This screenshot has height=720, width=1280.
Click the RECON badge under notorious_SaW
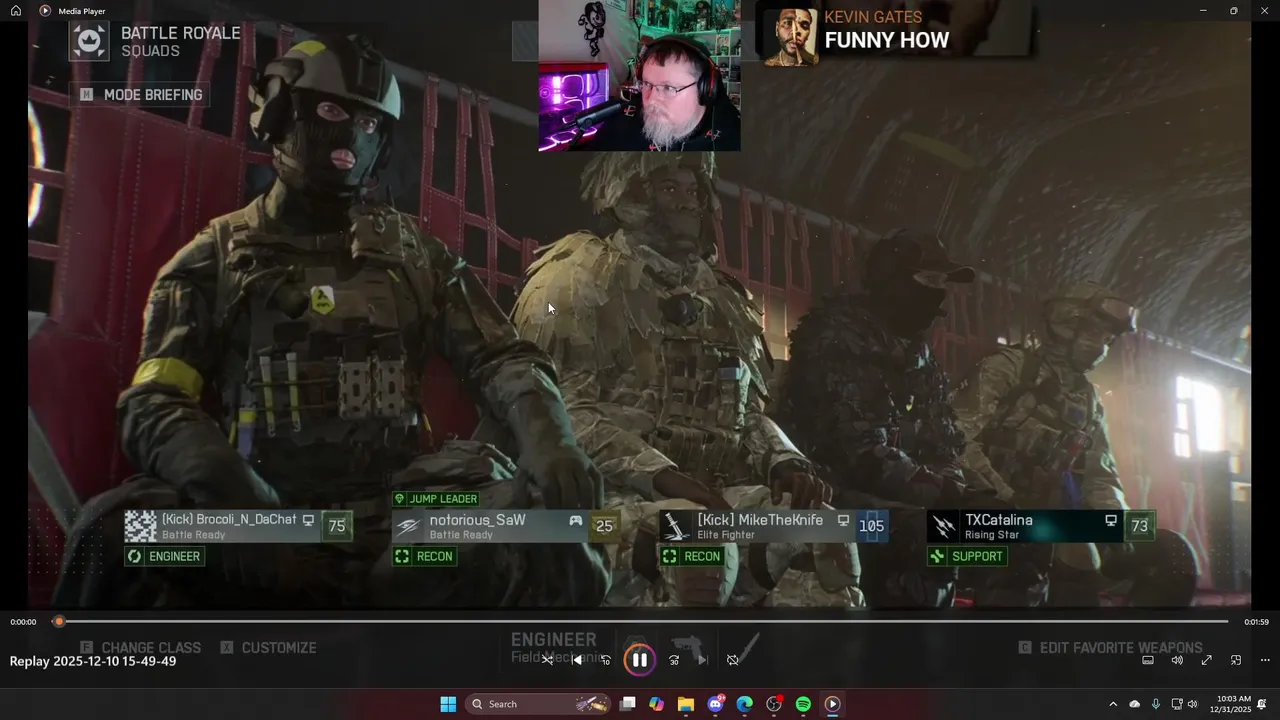pyautogui.click(x=425, y=556)
